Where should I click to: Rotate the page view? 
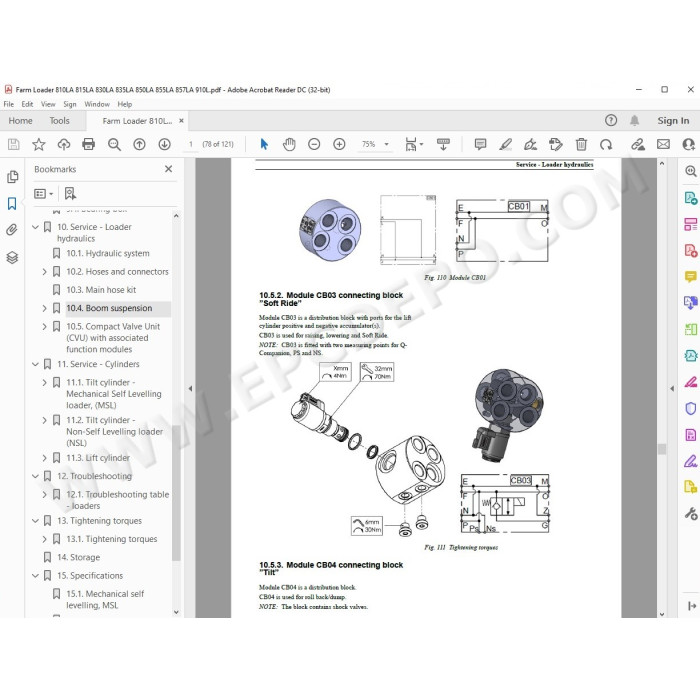tap(606, 144)
